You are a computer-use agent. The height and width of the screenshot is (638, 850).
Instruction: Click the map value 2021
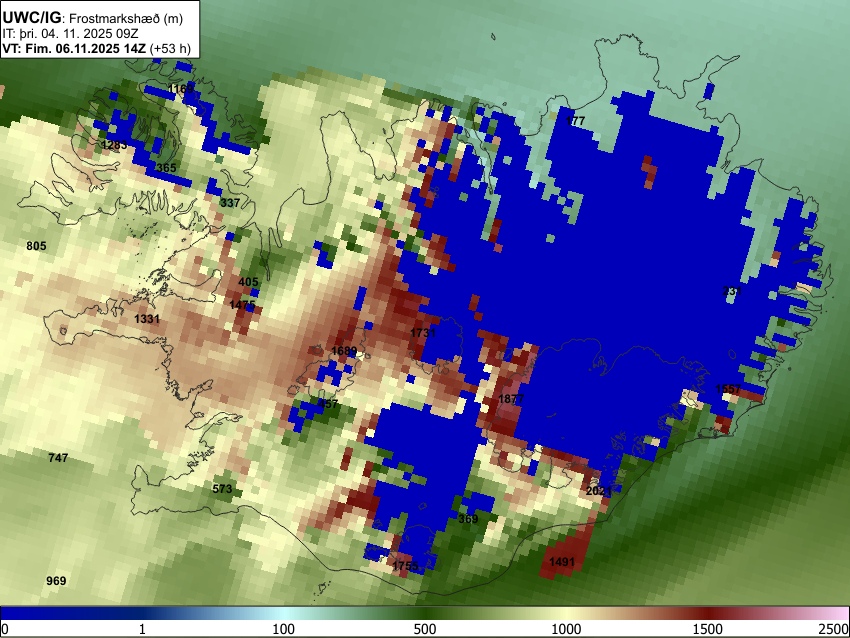(598, 491)
